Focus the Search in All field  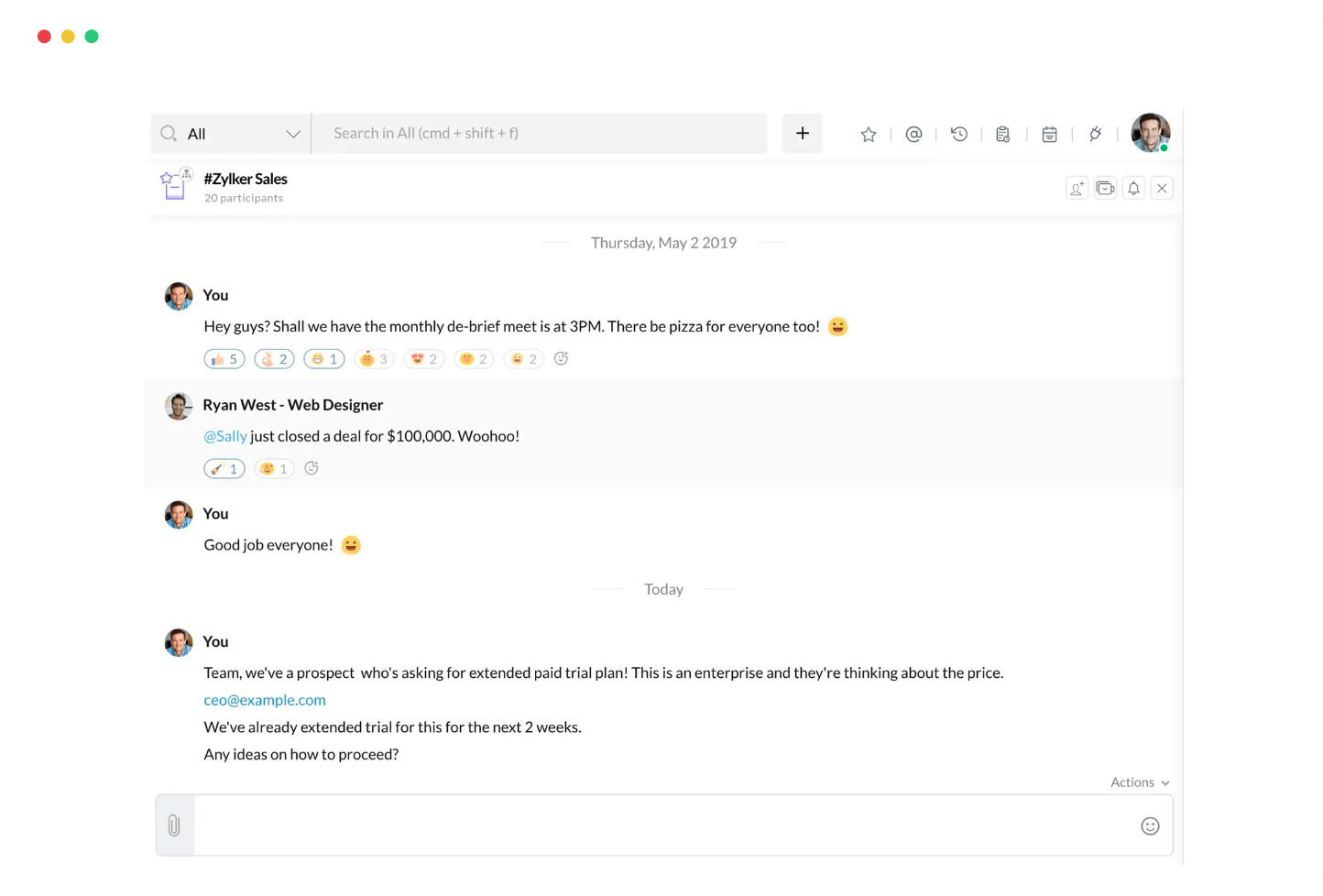(x=540, y=134)
